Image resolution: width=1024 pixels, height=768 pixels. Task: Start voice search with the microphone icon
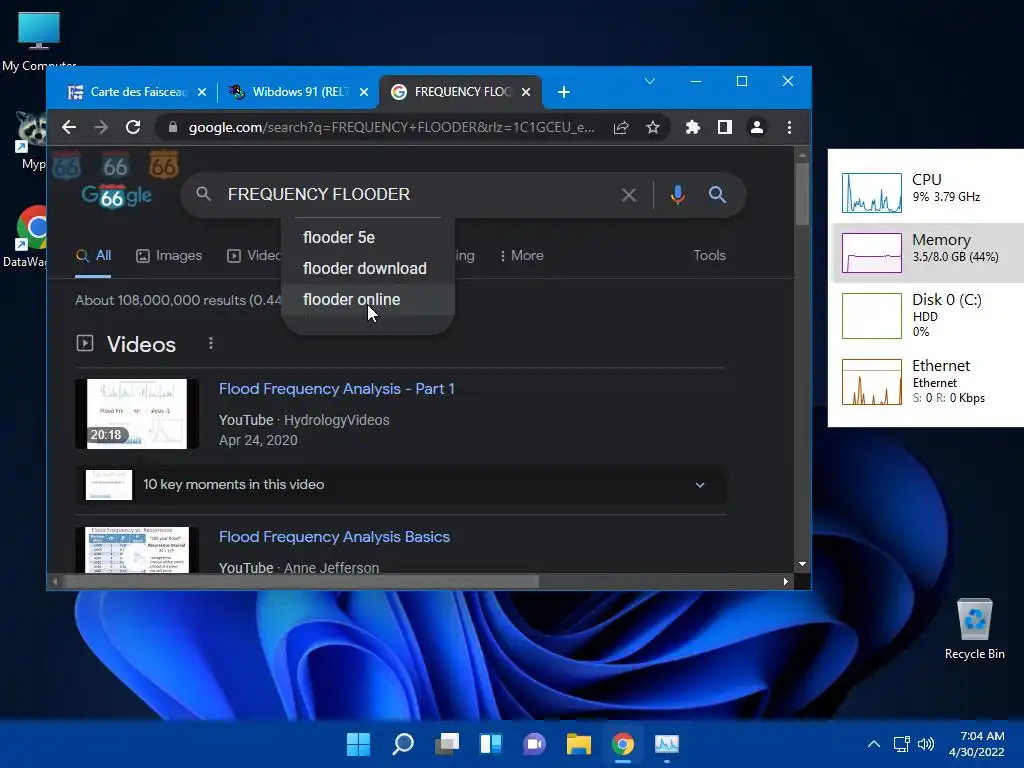pyautogui.click(x=678, y=195)
